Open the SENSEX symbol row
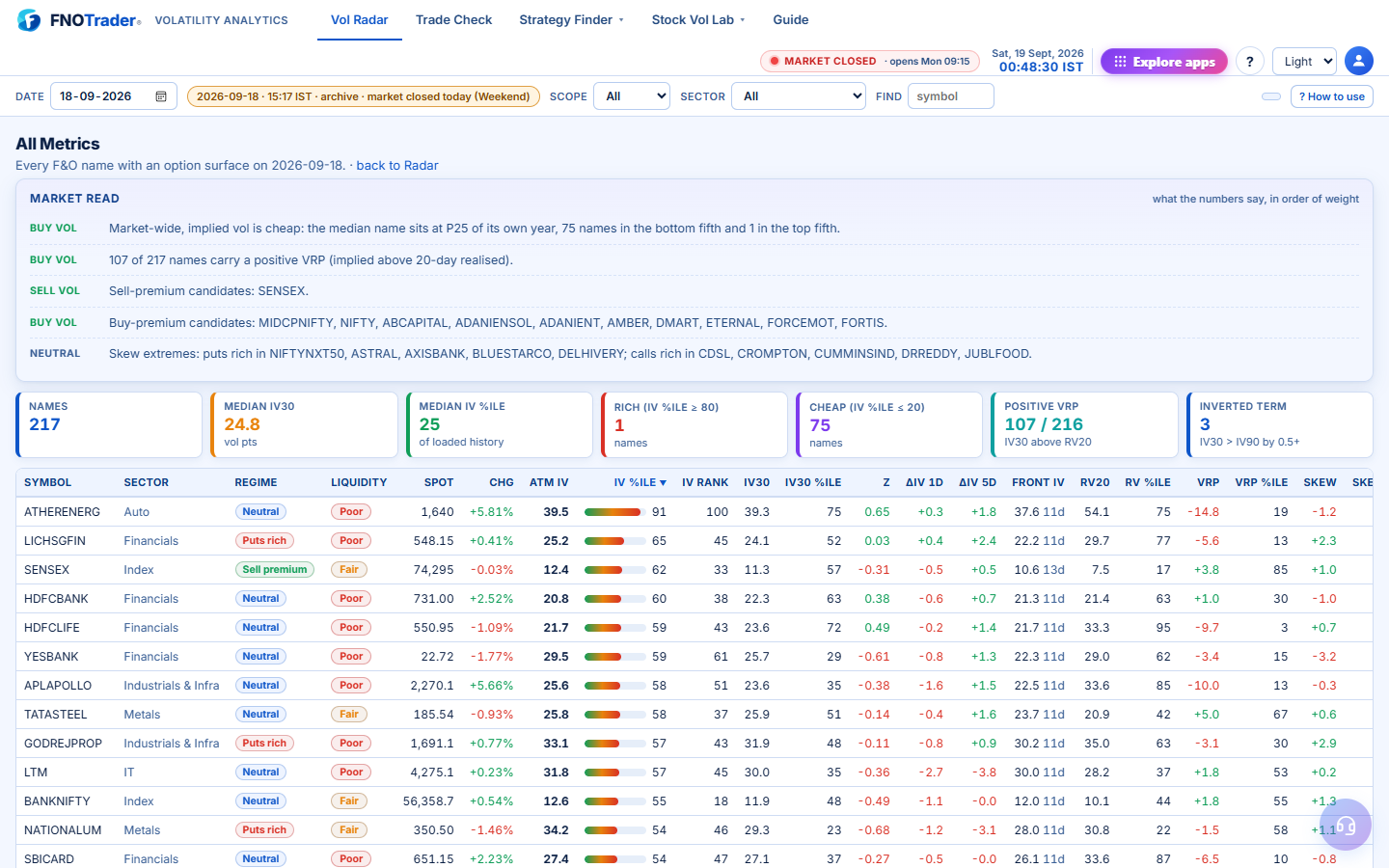The image size is (1389, 868). [x=46, y=570]
